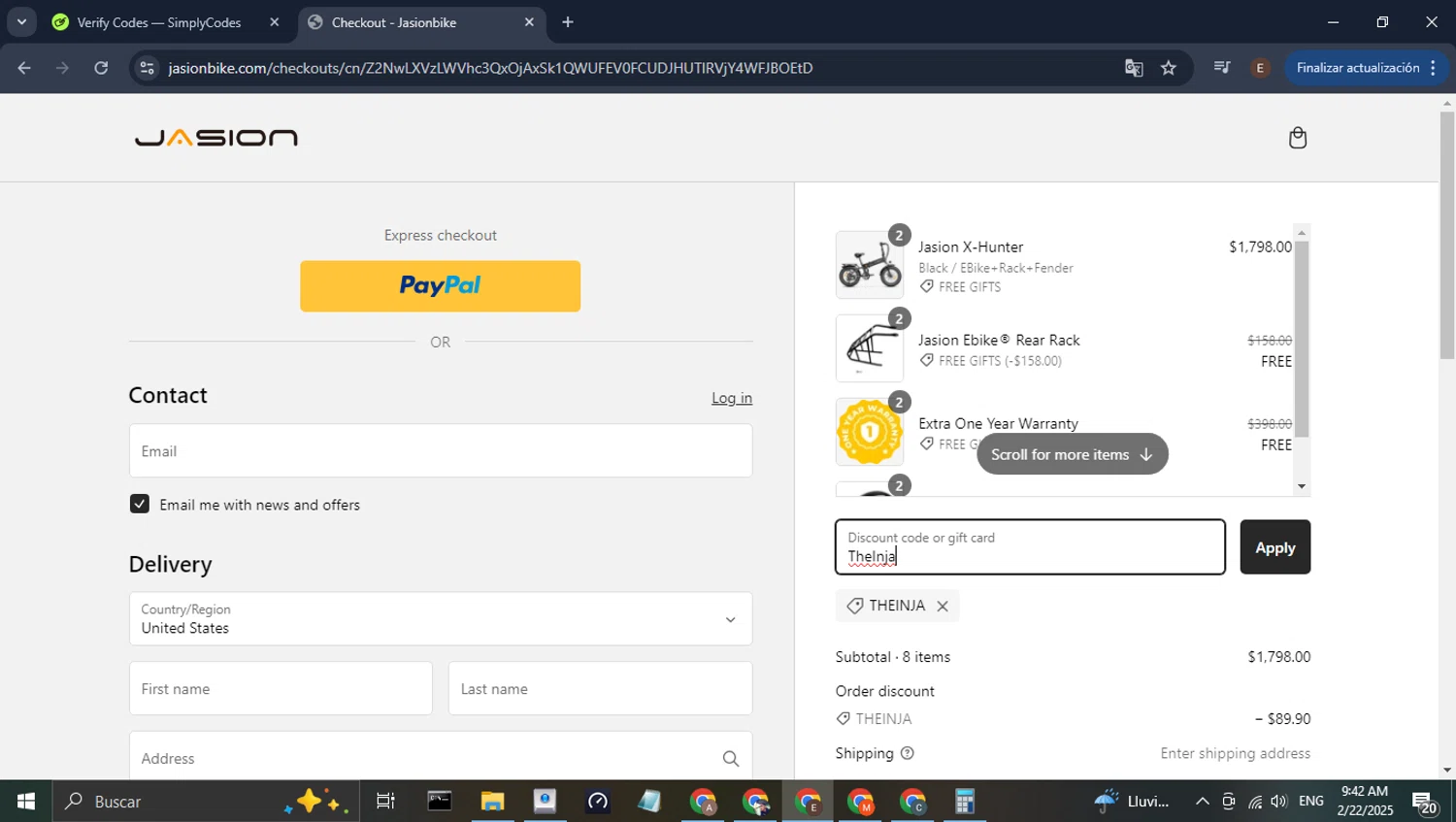
Task: Open the Chrome three-dot menu
Action: tap(1434, 68)
